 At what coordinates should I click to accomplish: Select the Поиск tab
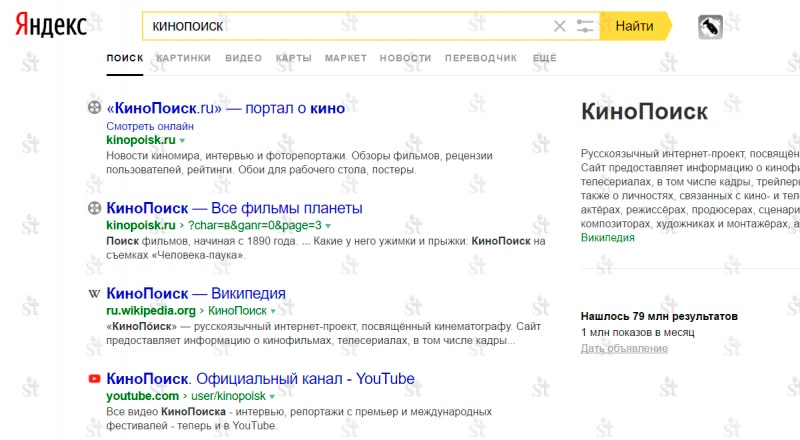pos(124,58)
